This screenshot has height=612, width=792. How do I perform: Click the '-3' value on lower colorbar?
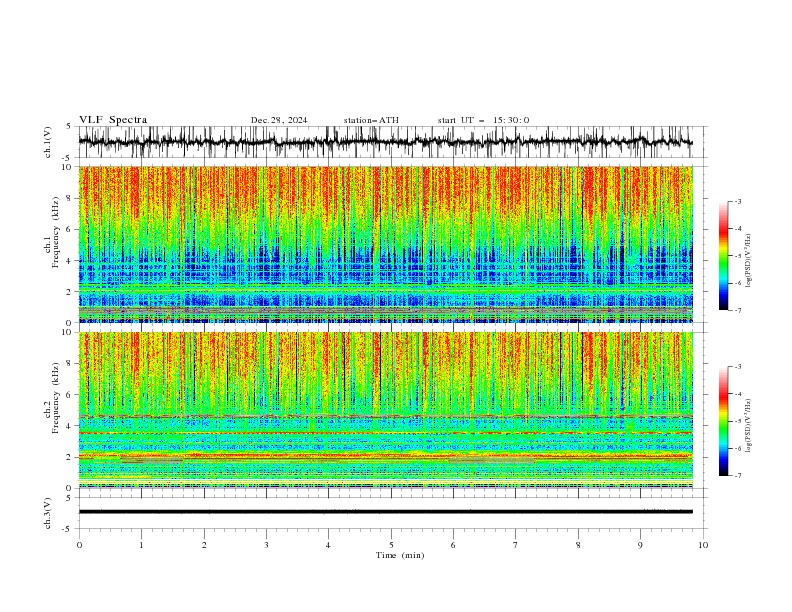coord(737,367)
